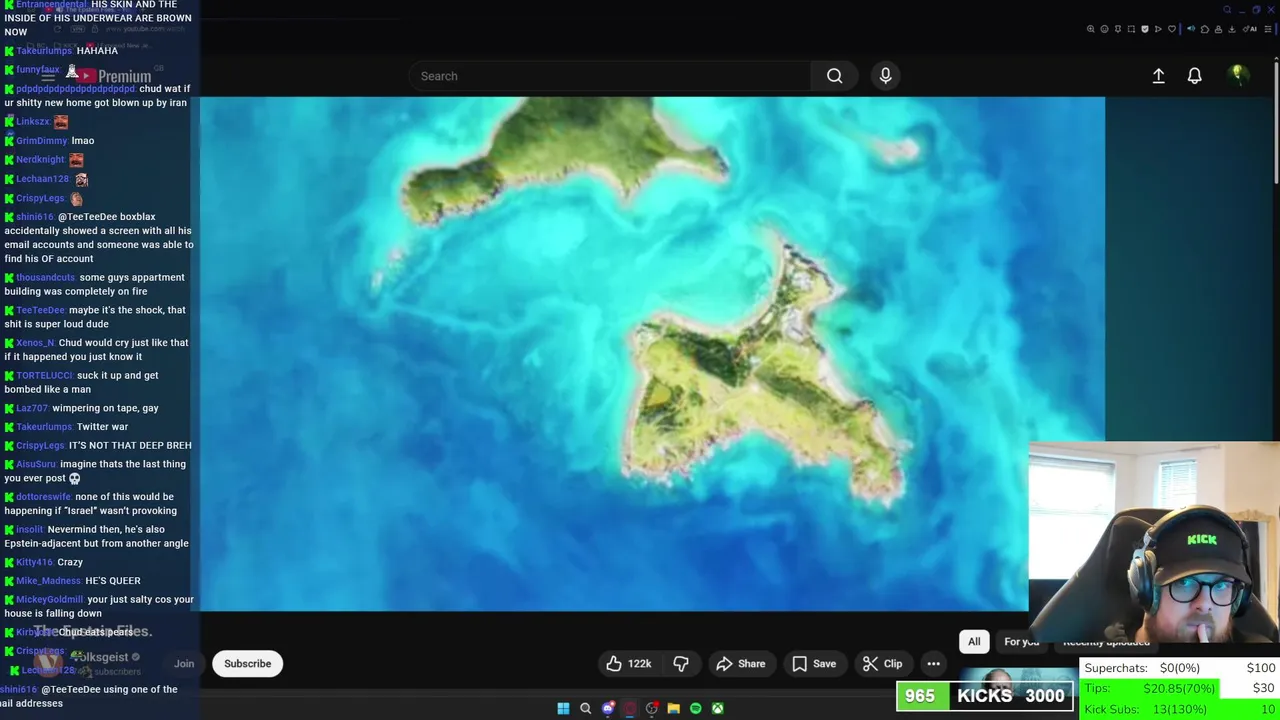The width and height of the screenshot is (1280, 720).
Task: Click chat username TORTELUCCI
Action: pos(45,376)
